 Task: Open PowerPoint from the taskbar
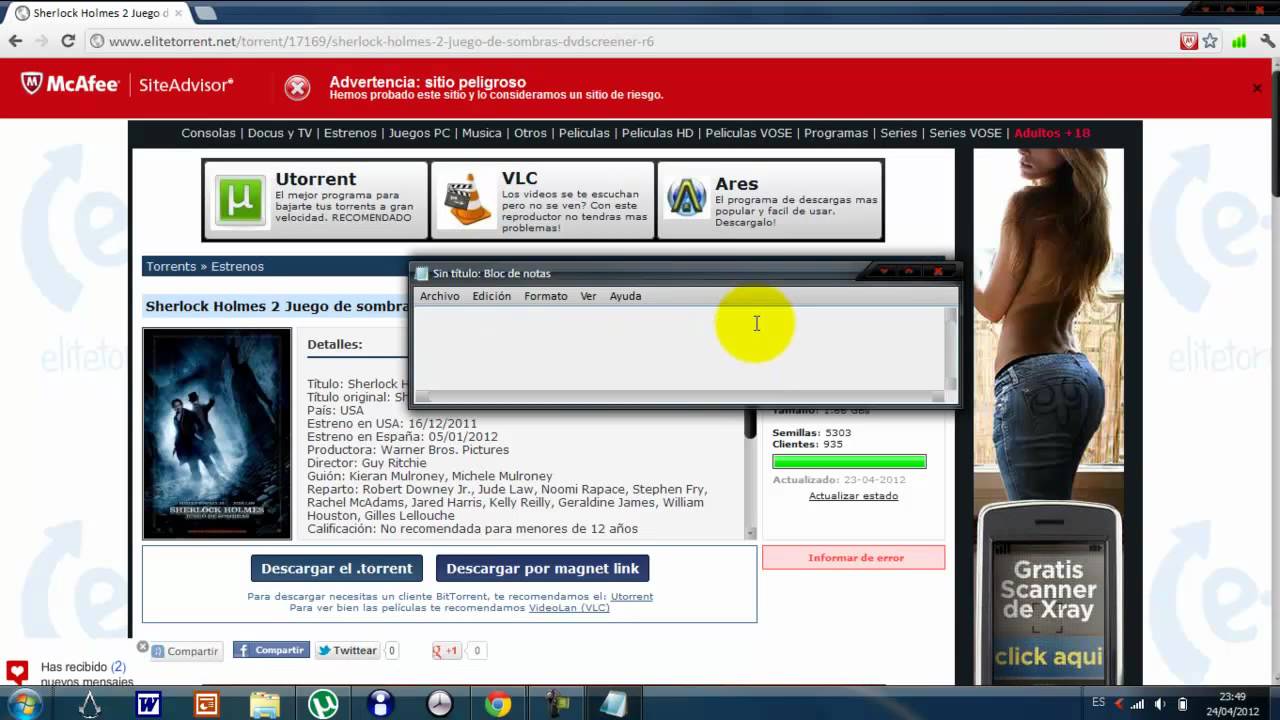[x=206, y=705]
